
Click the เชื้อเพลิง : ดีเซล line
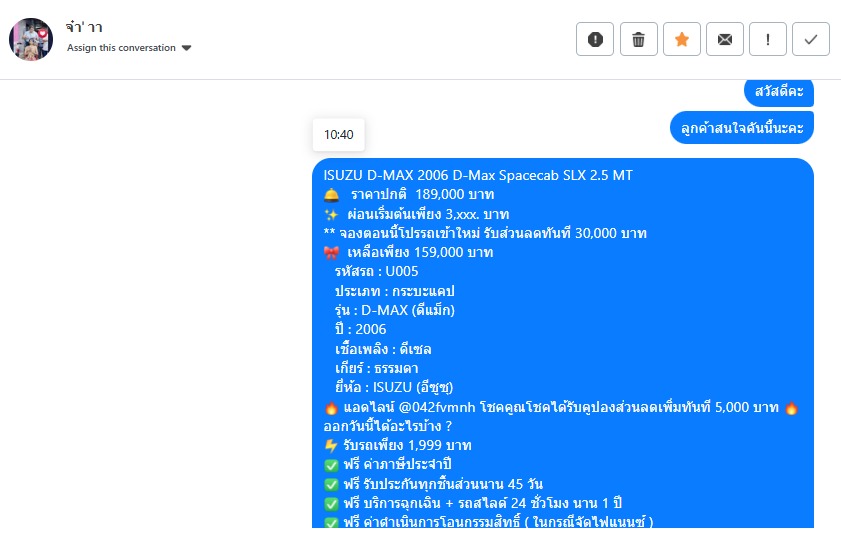383,349
